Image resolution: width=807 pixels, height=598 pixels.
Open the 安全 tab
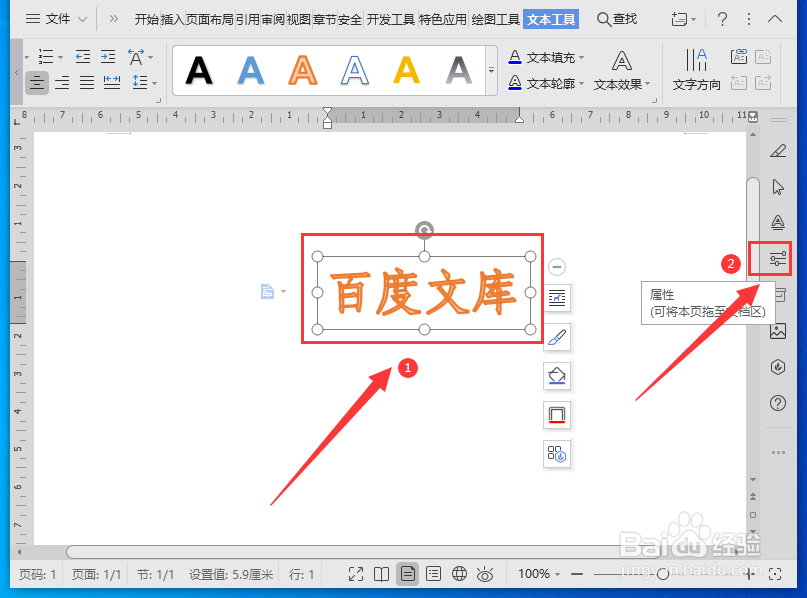pos(350,20)
